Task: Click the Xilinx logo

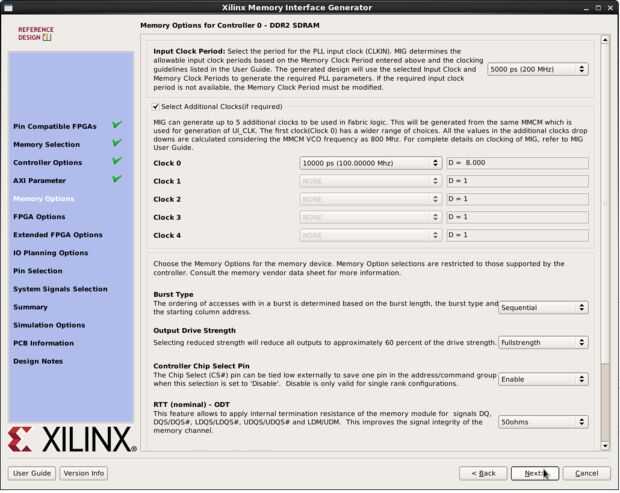Action: click(x=72, y=439)
